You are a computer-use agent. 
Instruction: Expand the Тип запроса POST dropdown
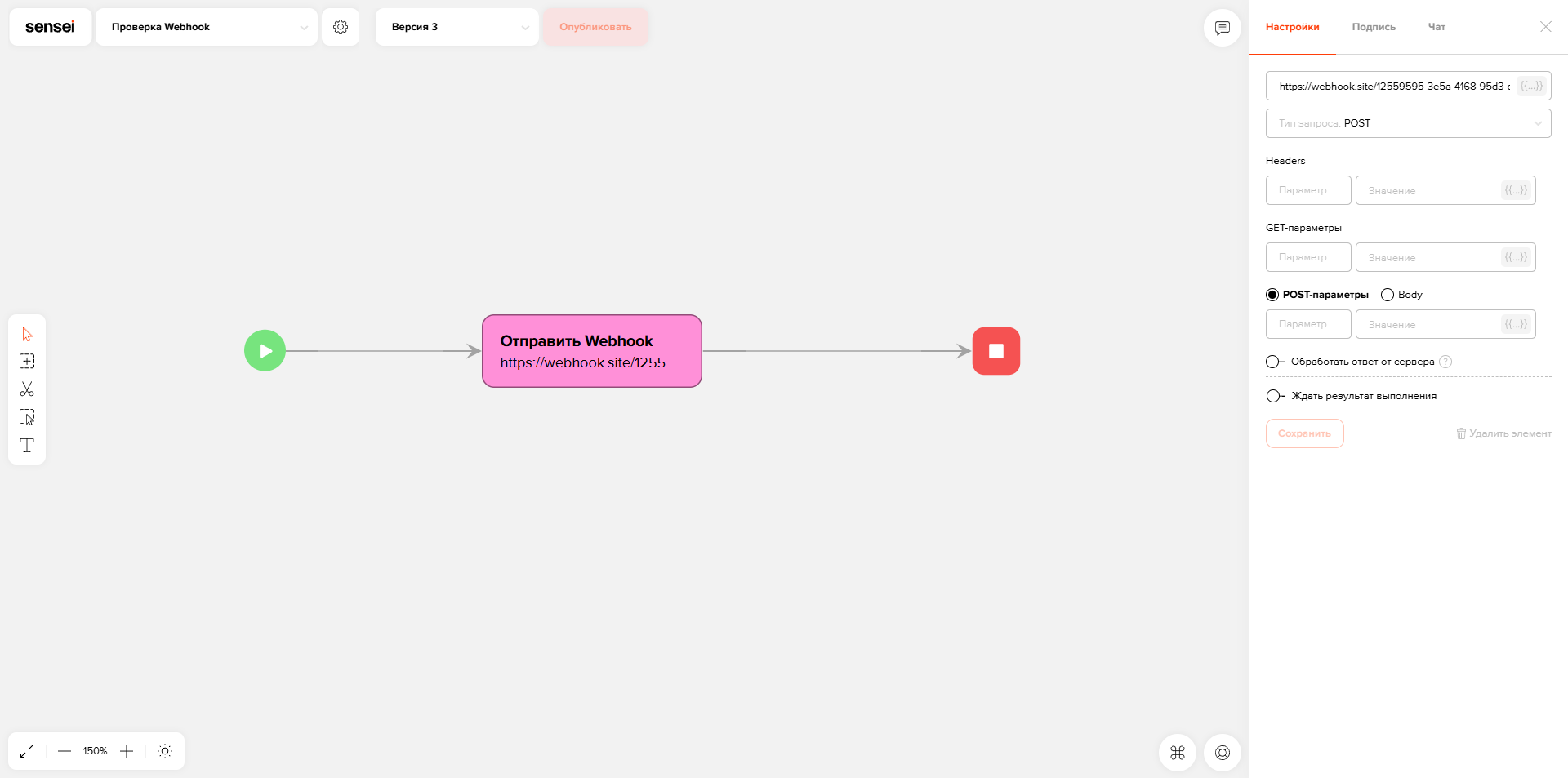click(1409, 123)
